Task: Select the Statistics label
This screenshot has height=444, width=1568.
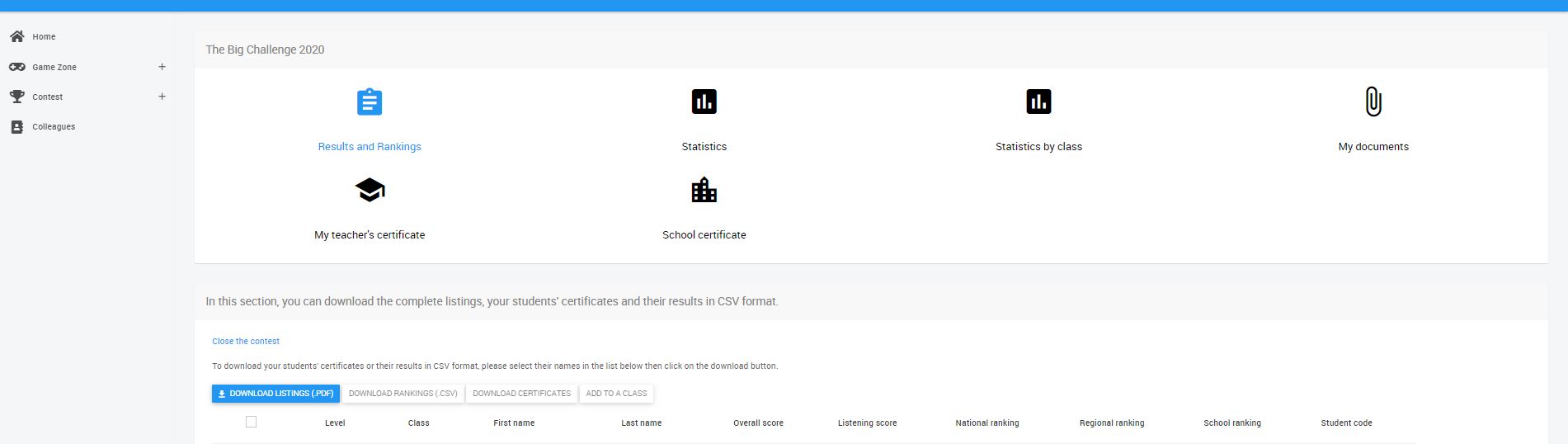Action: click(x=704, y=146)
